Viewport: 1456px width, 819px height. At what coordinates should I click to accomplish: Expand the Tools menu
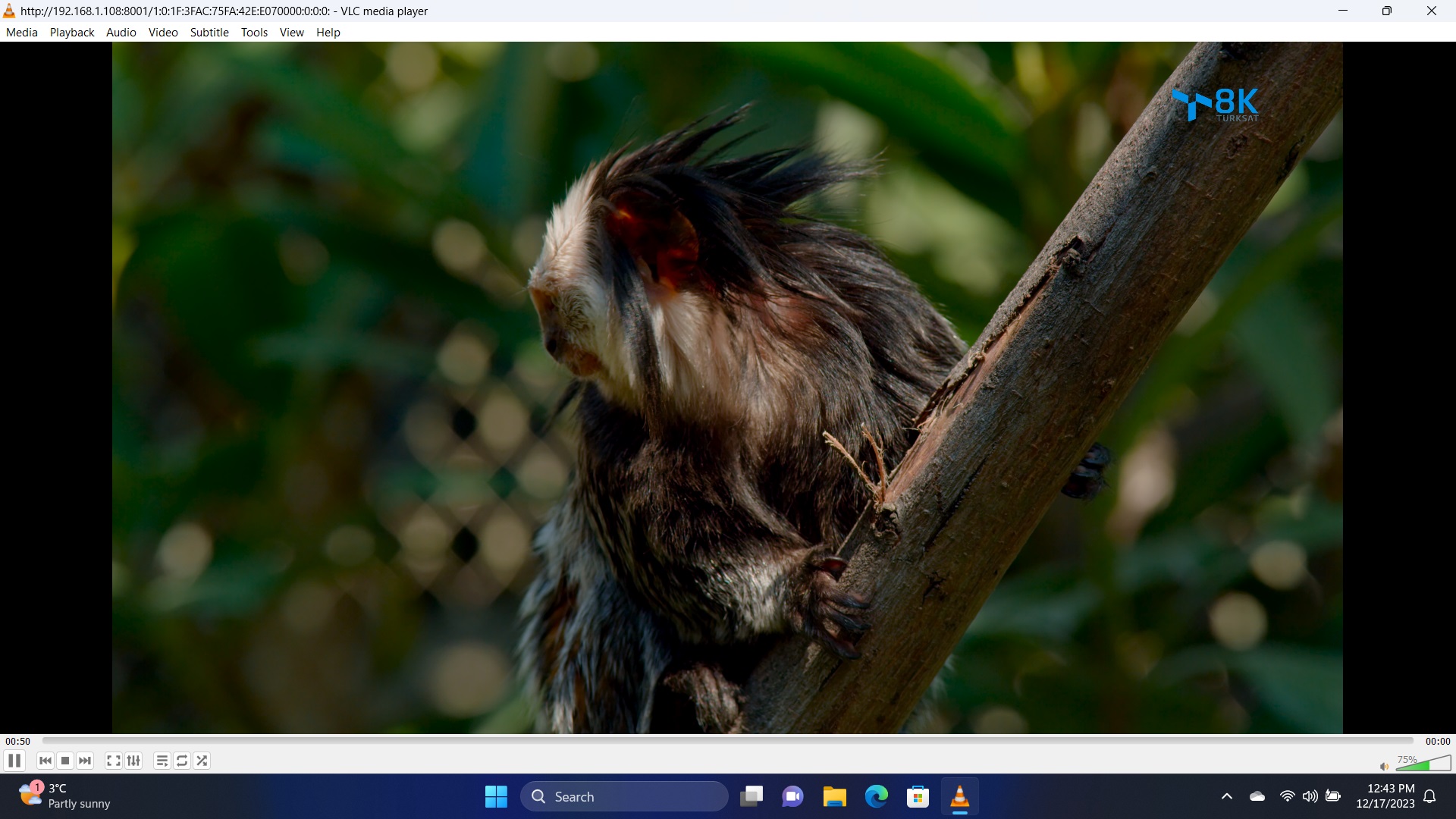click(x=254, y=33)
